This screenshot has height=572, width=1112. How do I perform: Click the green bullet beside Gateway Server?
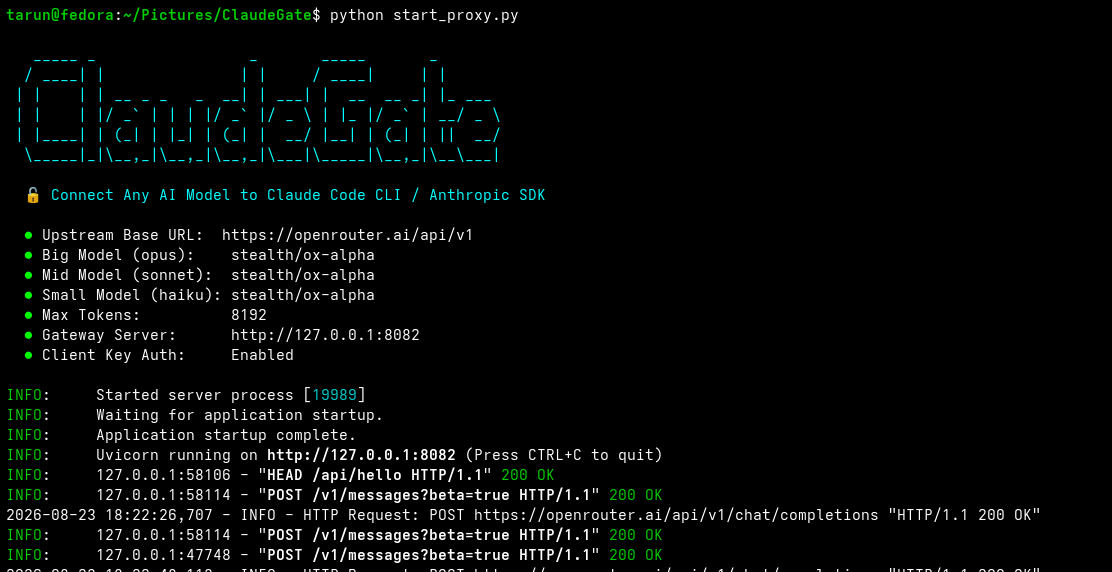click(x=29, y=335)
